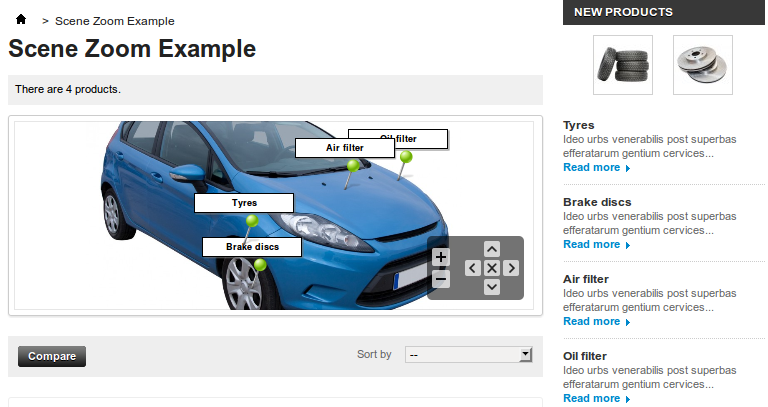
Task: Reset scene view with X button
Action: tap(492, 268)
